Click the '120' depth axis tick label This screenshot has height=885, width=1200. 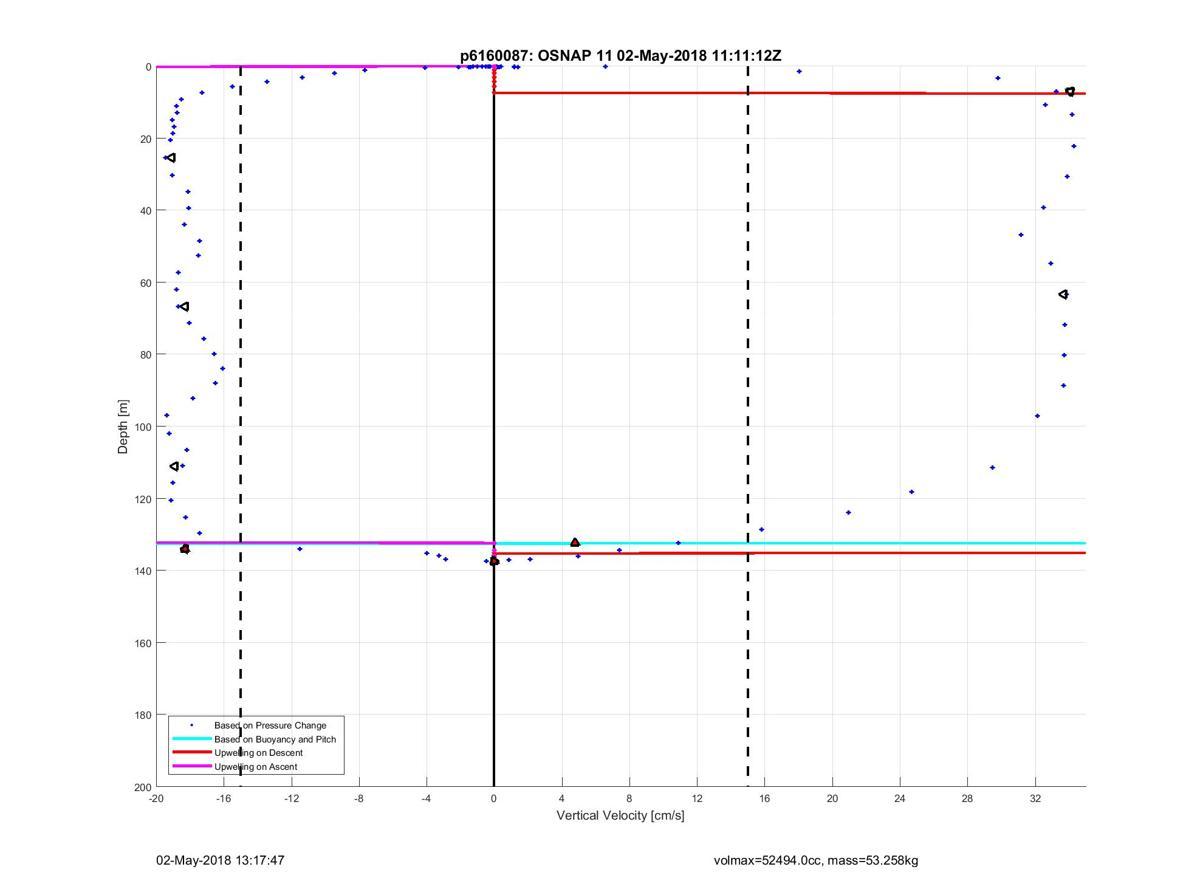coord(141,499)
